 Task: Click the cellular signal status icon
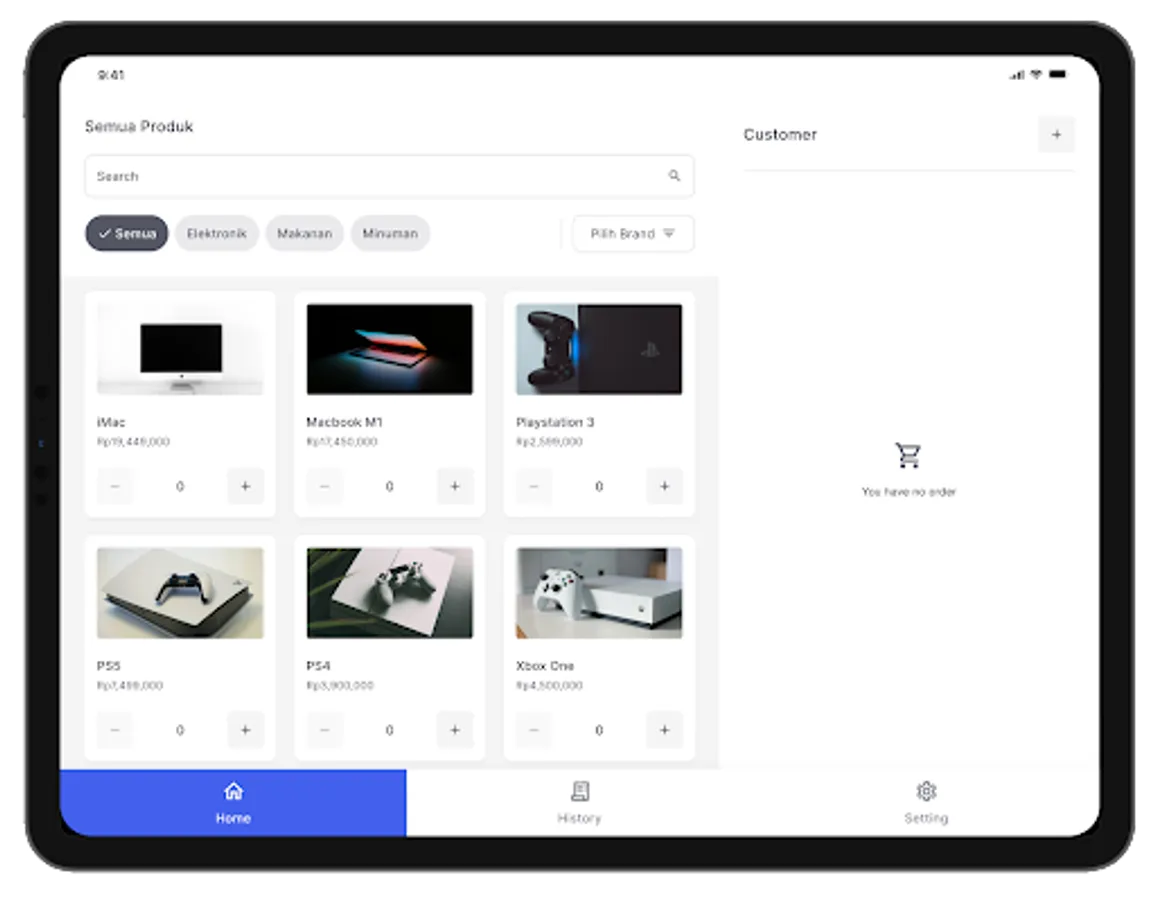pyautogui.click(x=1017, y=74)
